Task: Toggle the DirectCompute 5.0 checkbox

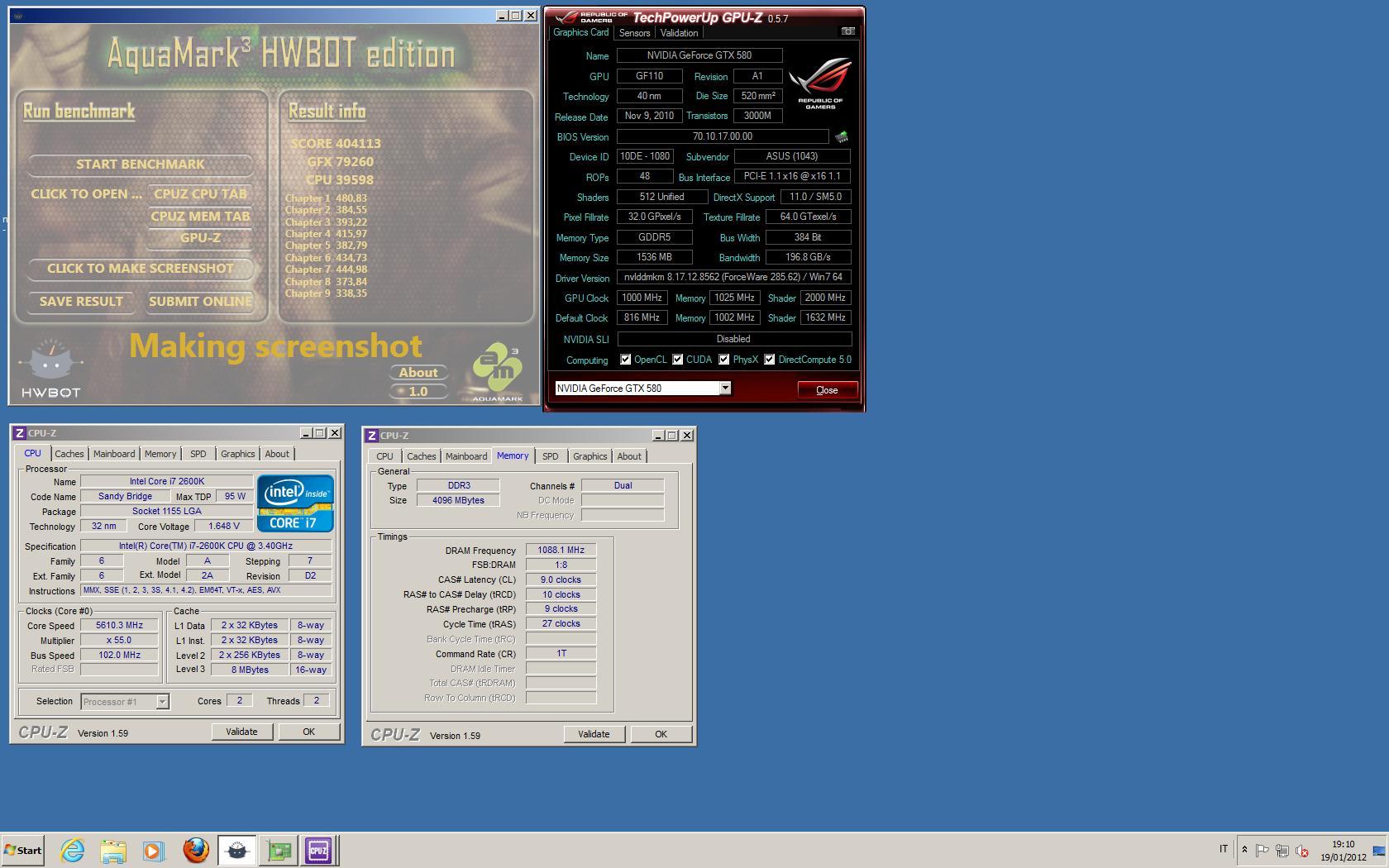Action: (770, 360)
